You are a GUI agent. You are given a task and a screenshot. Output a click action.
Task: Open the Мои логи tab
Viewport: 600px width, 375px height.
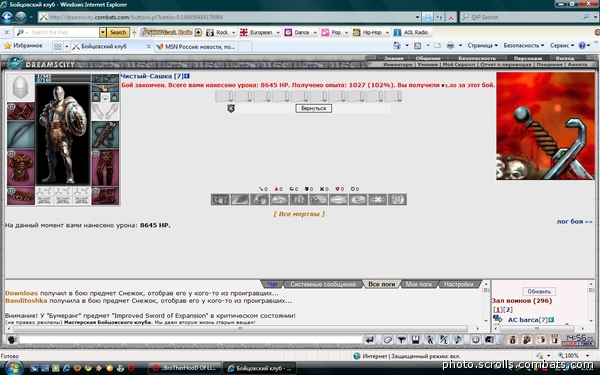click(419, 284)
